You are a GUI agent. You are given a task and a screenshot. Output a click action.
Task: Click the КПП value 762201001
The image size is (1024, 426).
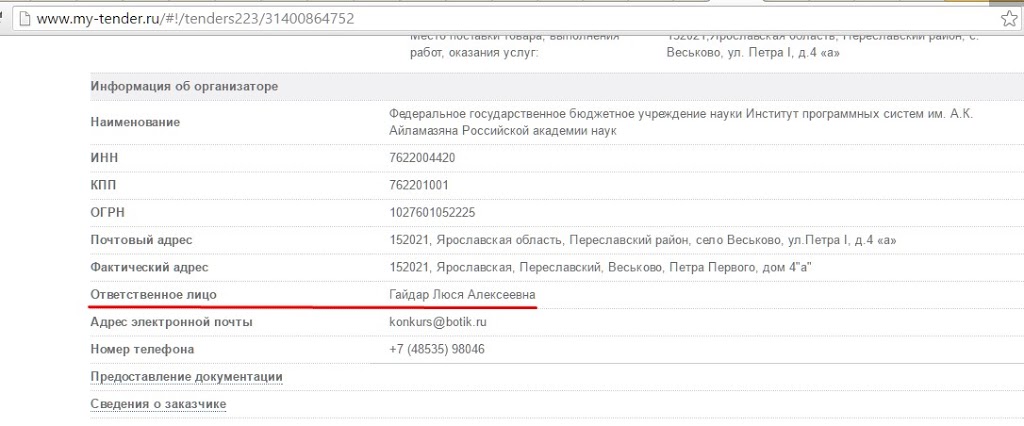tap(418, 185)
